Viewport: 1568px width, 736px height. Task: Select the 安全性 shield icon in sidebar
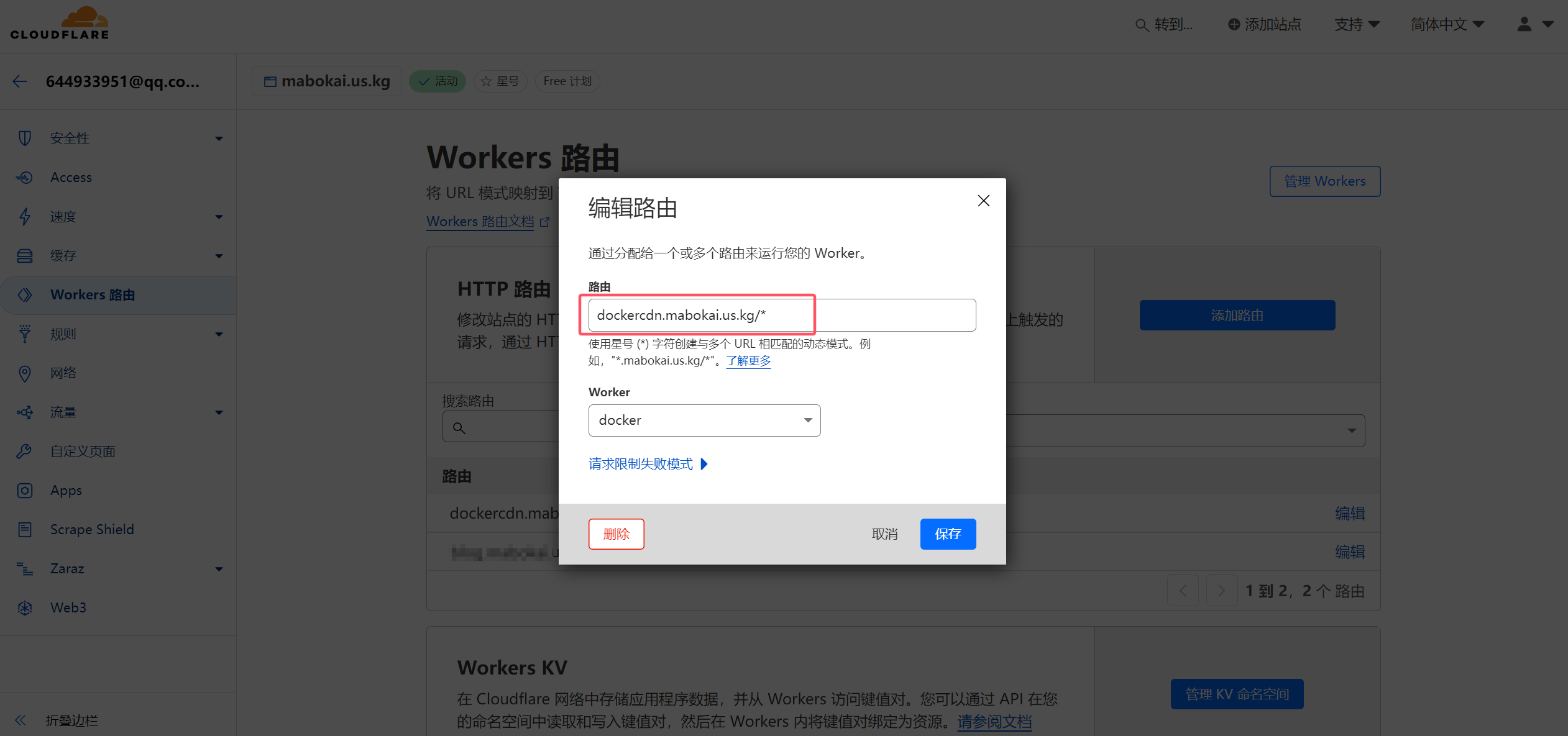pyautogui.click(x=25, y=138)
